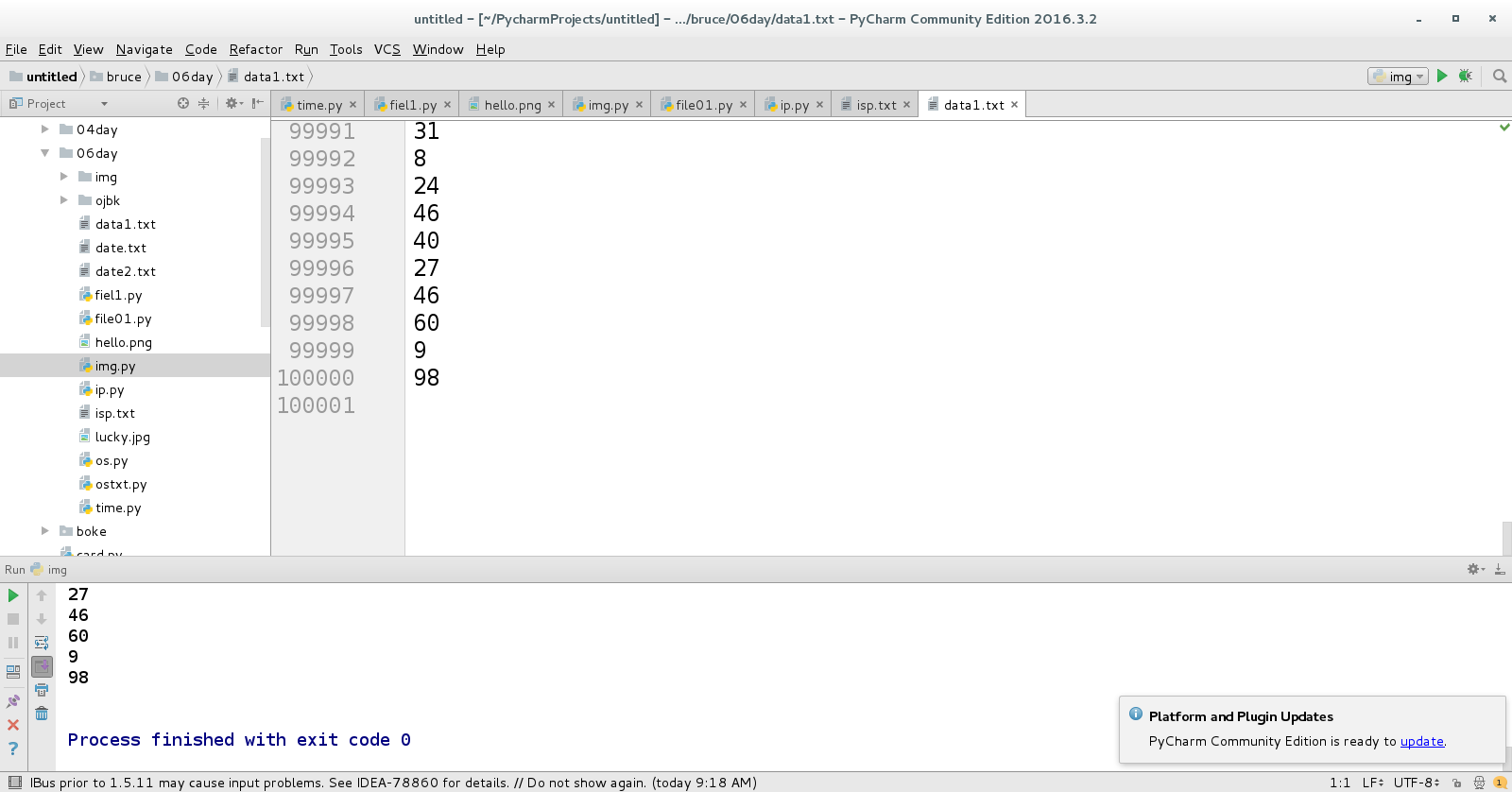Click the green inspection checkmark in editor
Image resolution: width=1512 pixels, height=792 pixels.
click(x=1504, y=127)
